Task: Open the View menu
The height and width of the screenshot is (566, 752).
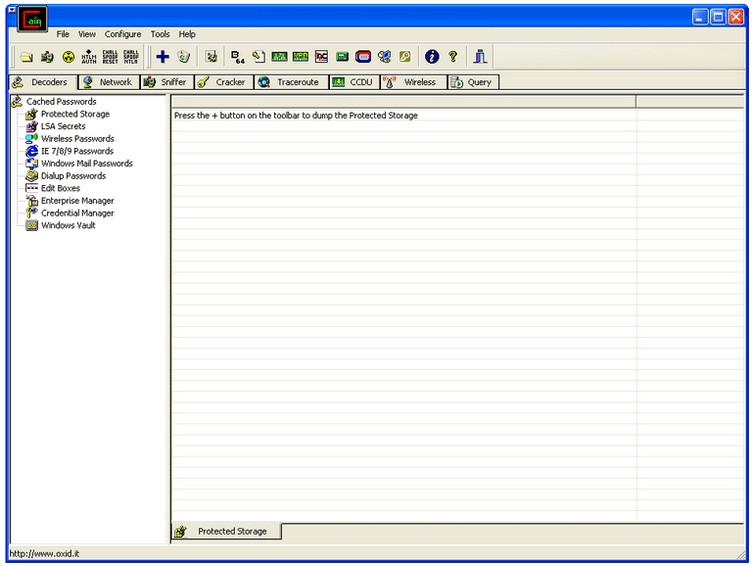Action: pyautogui.click(x=87, y=34)
